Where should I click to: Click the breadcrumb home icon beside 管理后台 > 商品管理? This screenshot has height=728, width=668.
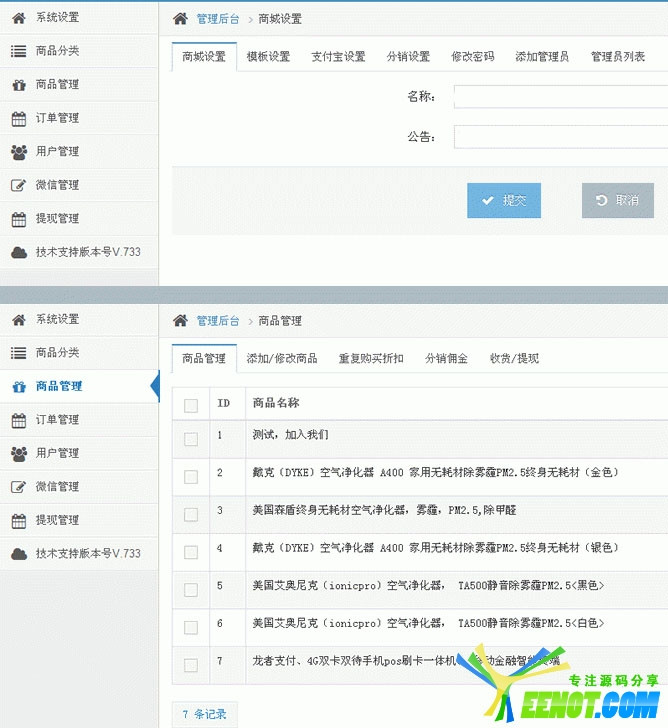[180, 320]
